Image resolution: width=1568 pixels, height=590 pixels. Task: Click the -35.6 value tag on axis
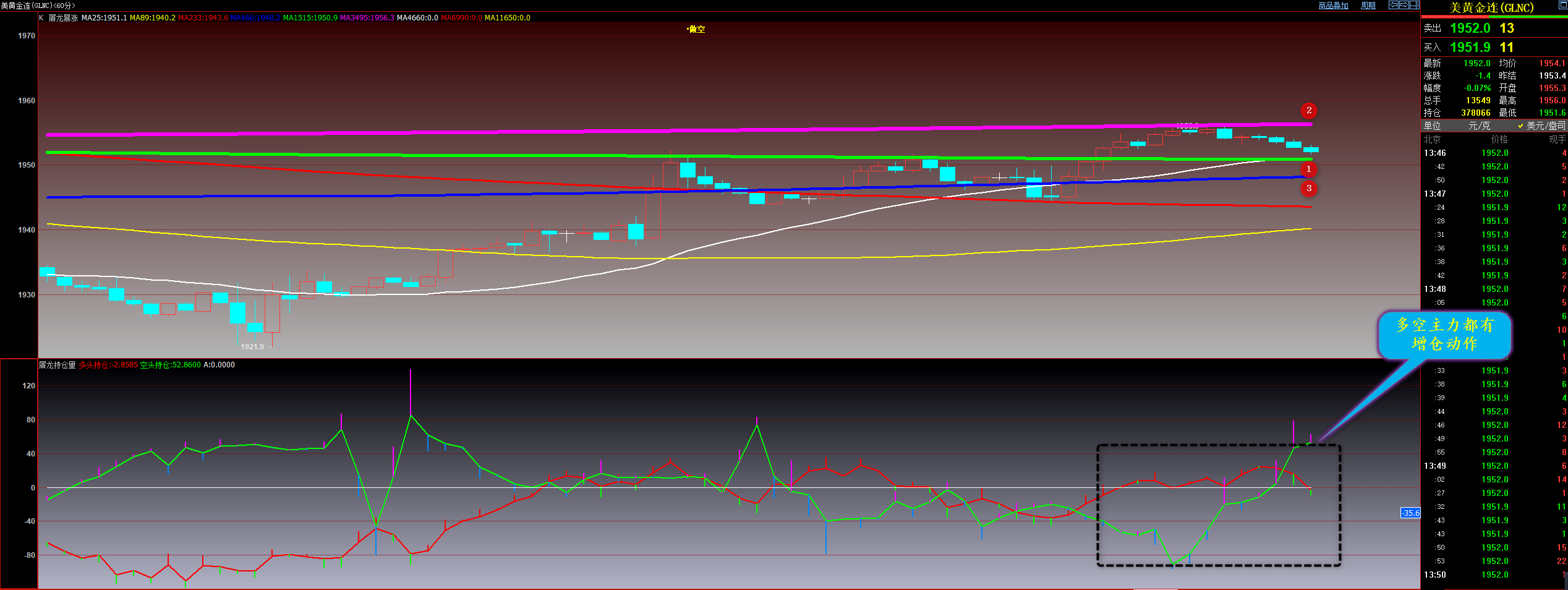[x=1410, y=513]
